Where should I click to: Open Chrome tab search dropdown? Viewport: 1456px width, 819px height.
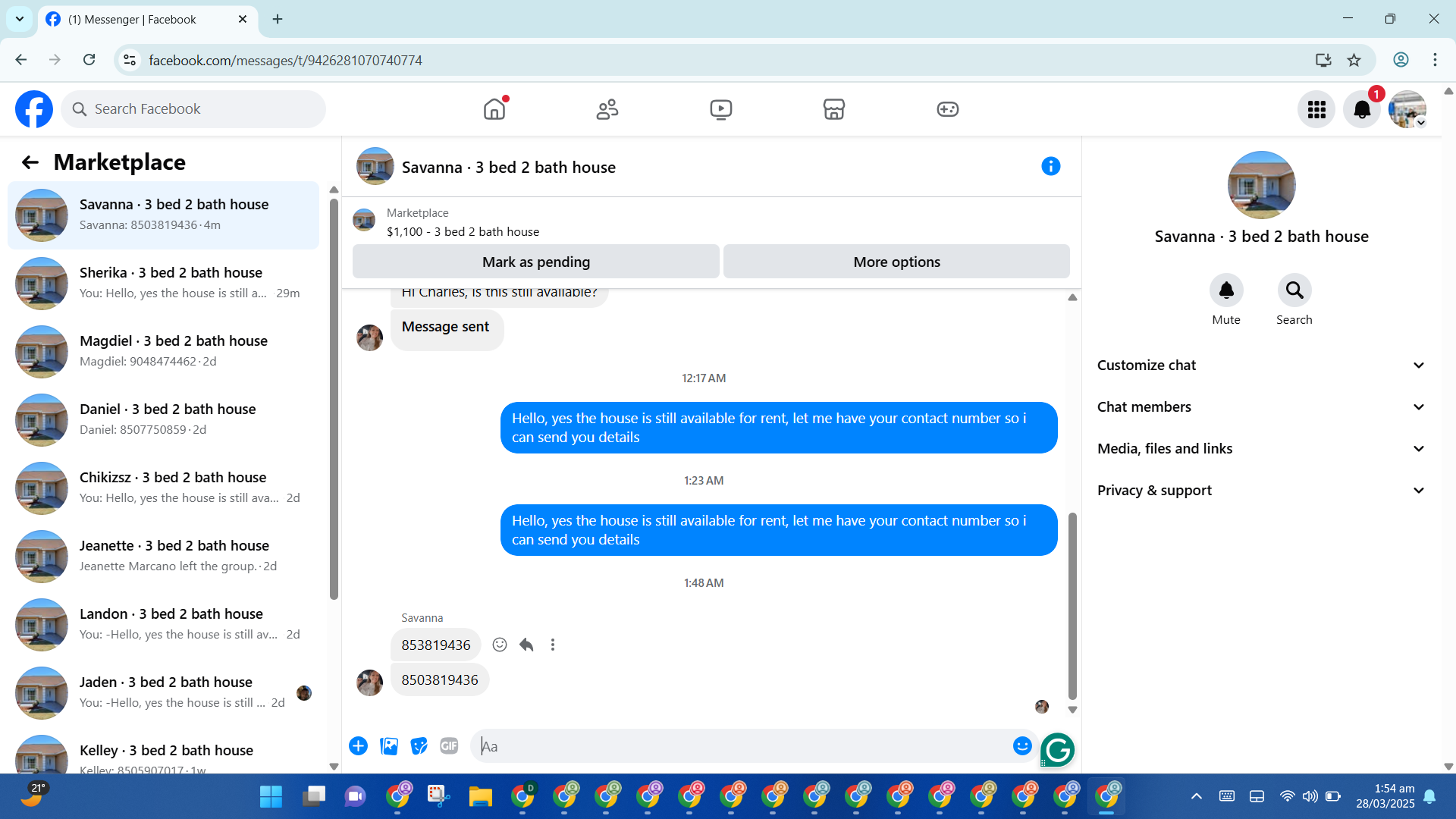pyautogui.click(x=20, y=19)
